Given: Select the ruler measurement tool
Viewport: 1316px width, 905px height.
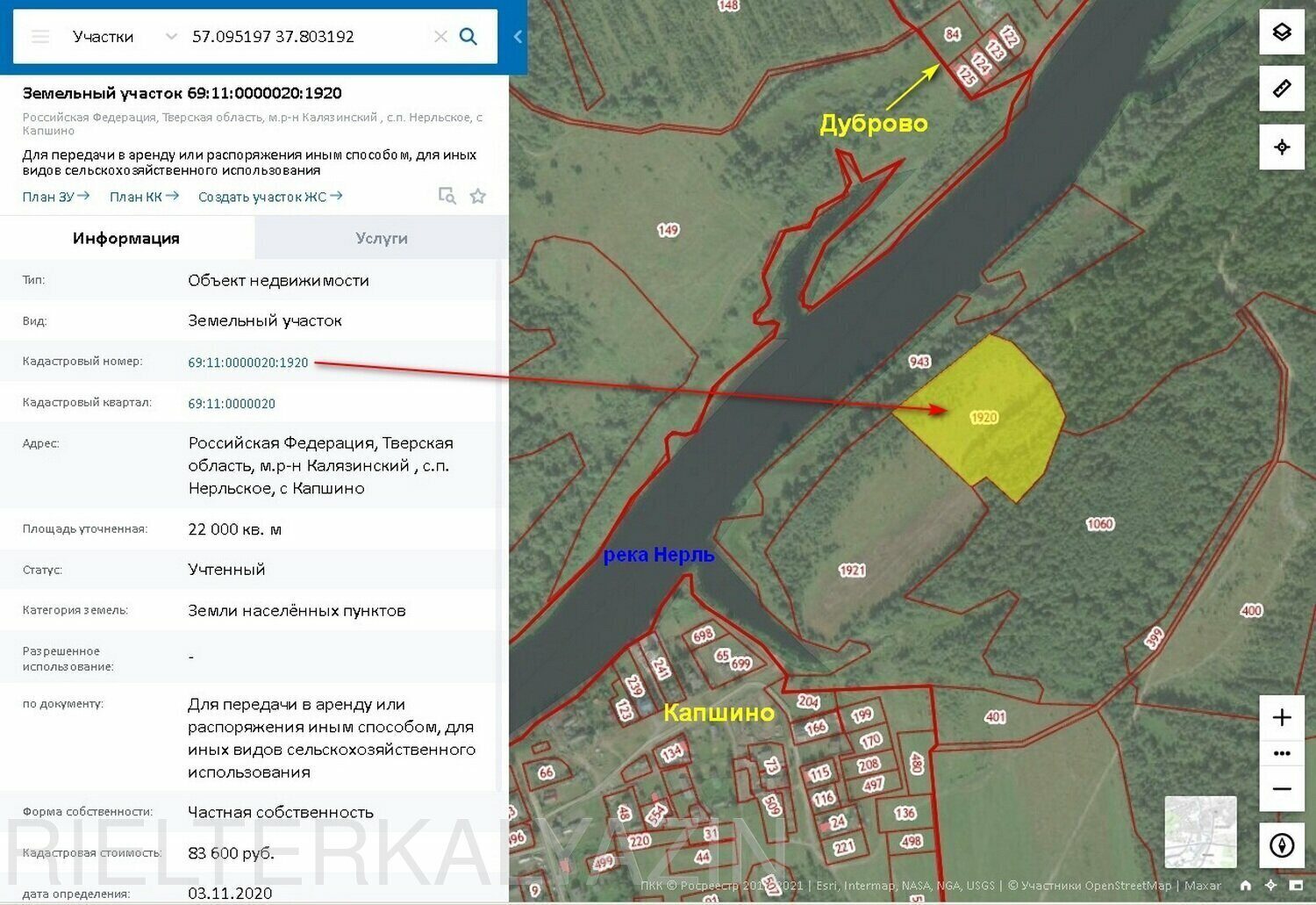Looking at the screenshot, I should [x=1282, y=89].
